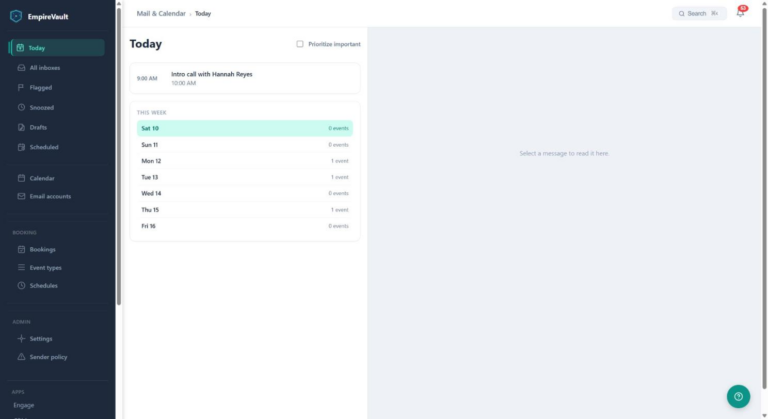Open Flagged messages label
768x419 pixels.
point(41,88)
